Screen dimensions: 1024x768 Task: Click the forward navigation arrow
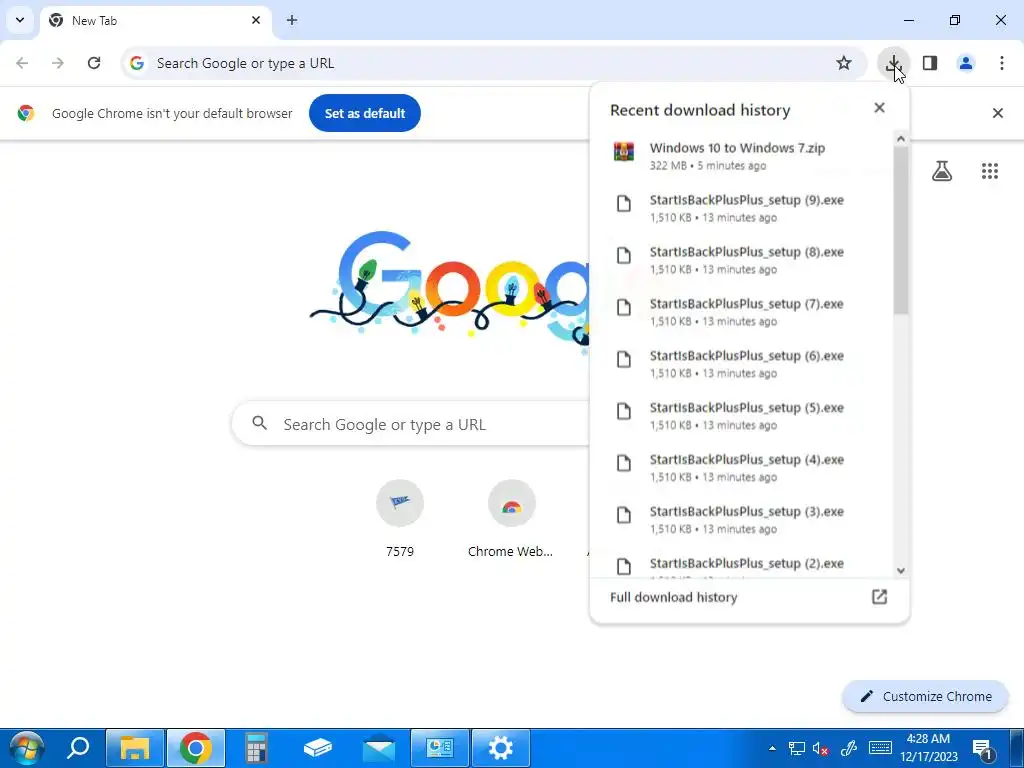[58, 63]
